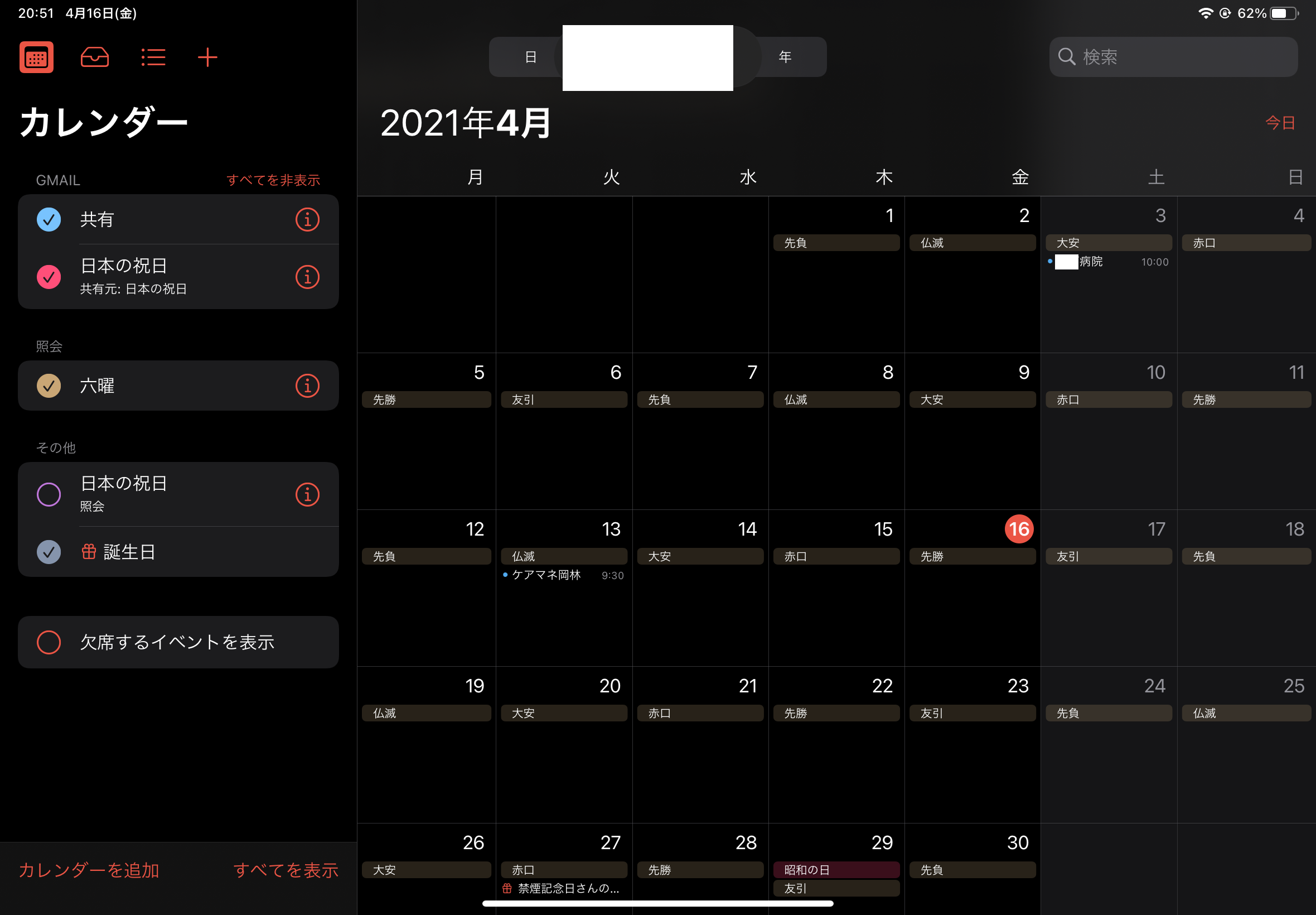This screenshot has height=915, width=1316.
Task: Click the 今日 button
Action: (x=1279, y=123)
